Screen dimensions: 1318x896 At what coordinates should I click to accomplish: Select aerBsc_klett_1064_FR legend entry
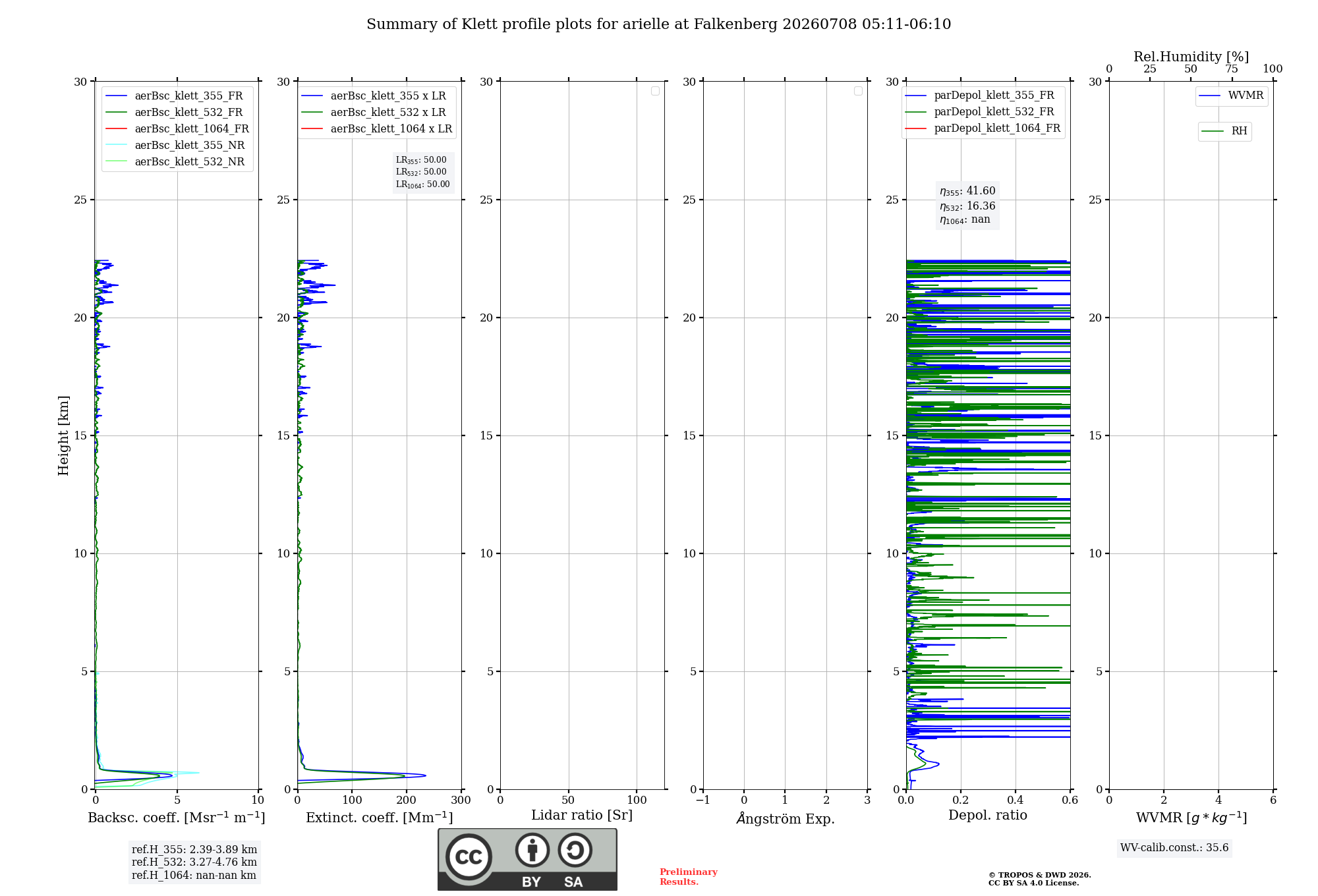tap(177, 128)
